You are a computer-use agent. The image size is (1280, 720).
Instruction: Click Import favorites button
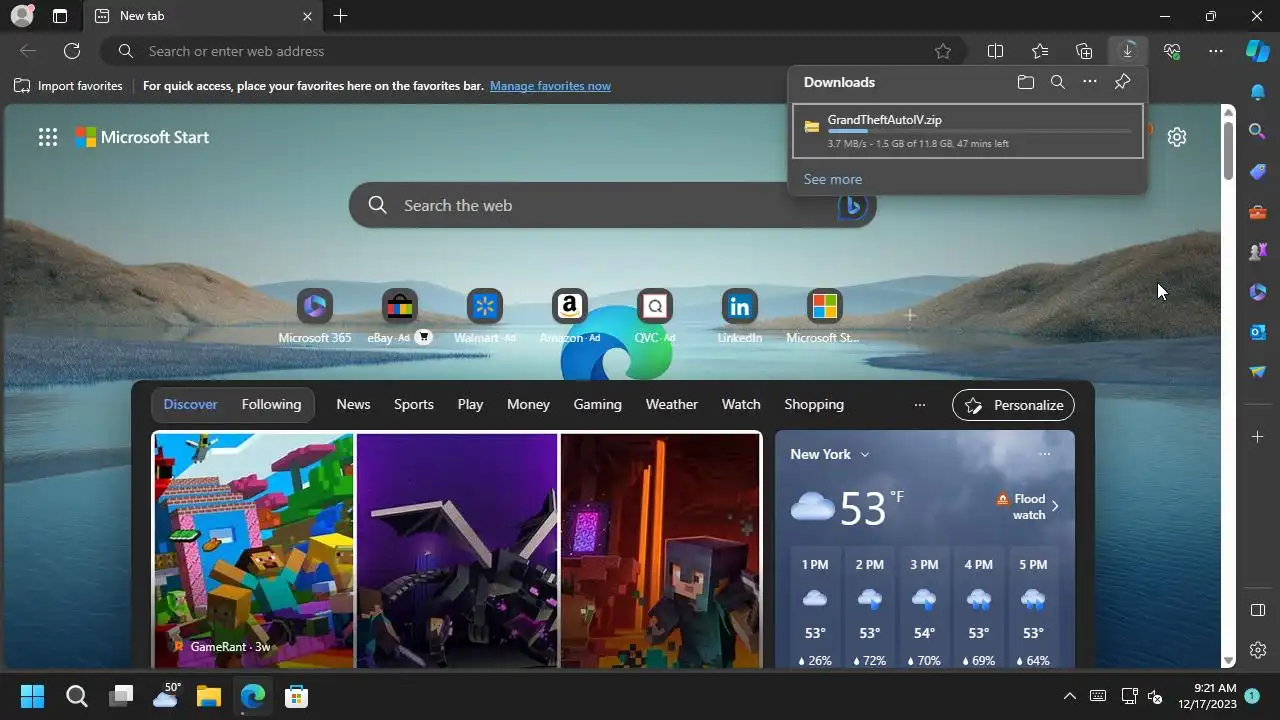68,86
